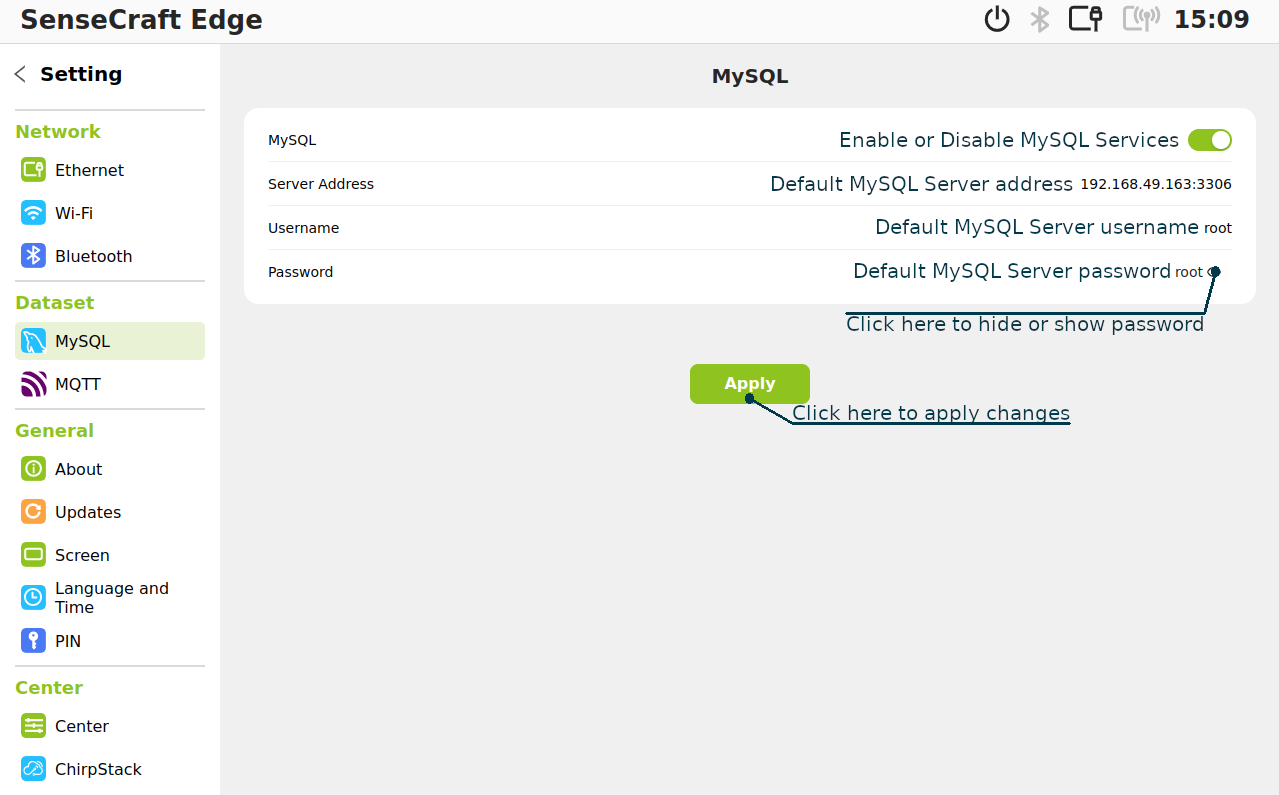The width and height of the screenshot is (1279, 795).
Task: Open ChirpStack via its cloud icon
Action: tap(33, 769)
